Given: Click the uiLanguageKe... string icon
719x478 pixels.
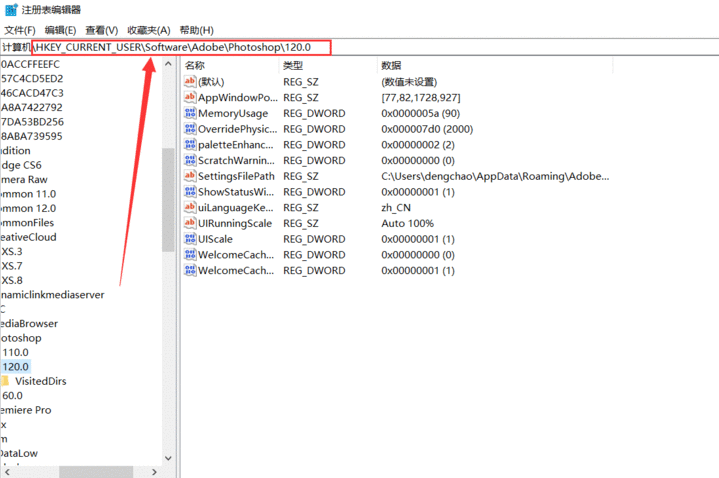Looking at the screenshot, I should pos(190,207).
